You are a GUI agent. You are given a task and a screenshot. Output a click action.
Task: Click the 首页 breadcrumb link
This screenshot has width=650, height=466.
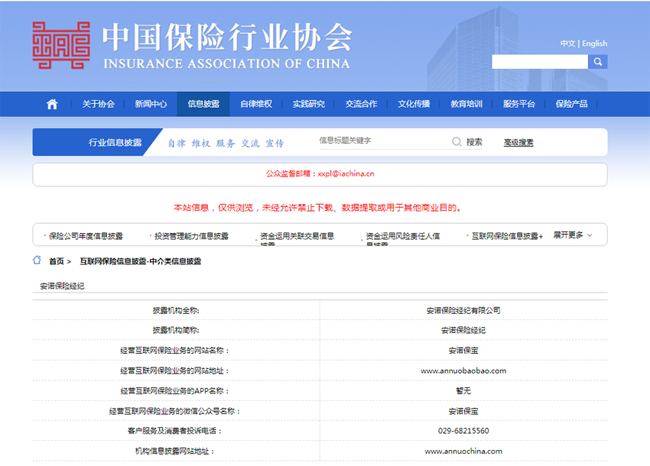coord(56,261)
